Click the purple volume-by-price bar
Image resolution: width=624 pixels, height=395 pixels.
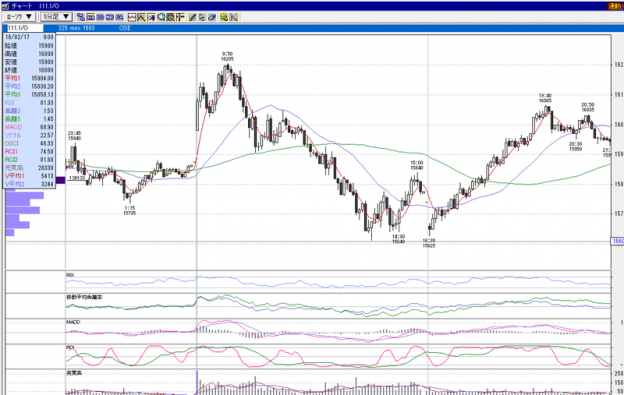60,180
